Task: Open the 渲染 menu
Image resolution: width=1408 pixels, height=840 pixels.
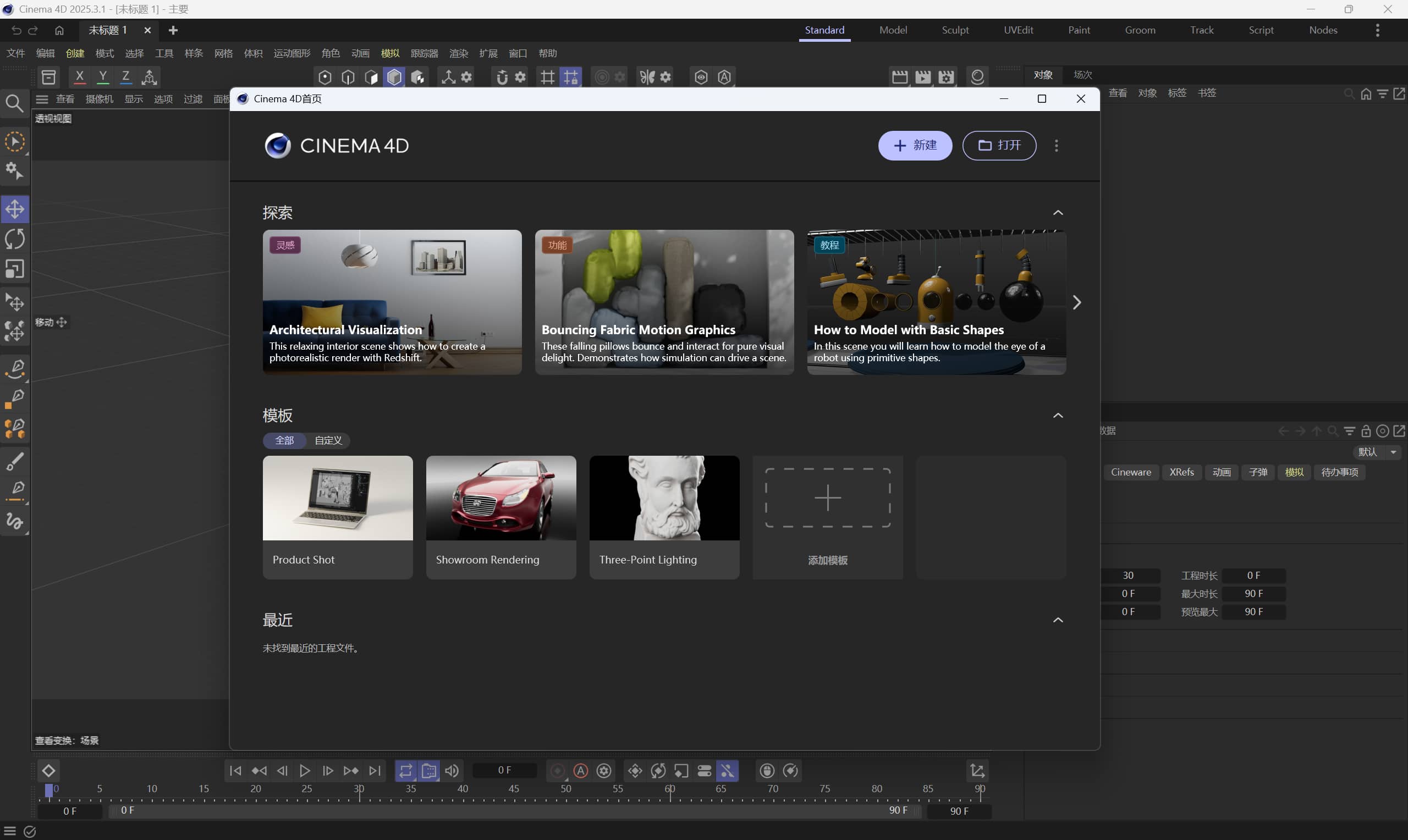Action: pyautogui.click(x=459, y=53)
